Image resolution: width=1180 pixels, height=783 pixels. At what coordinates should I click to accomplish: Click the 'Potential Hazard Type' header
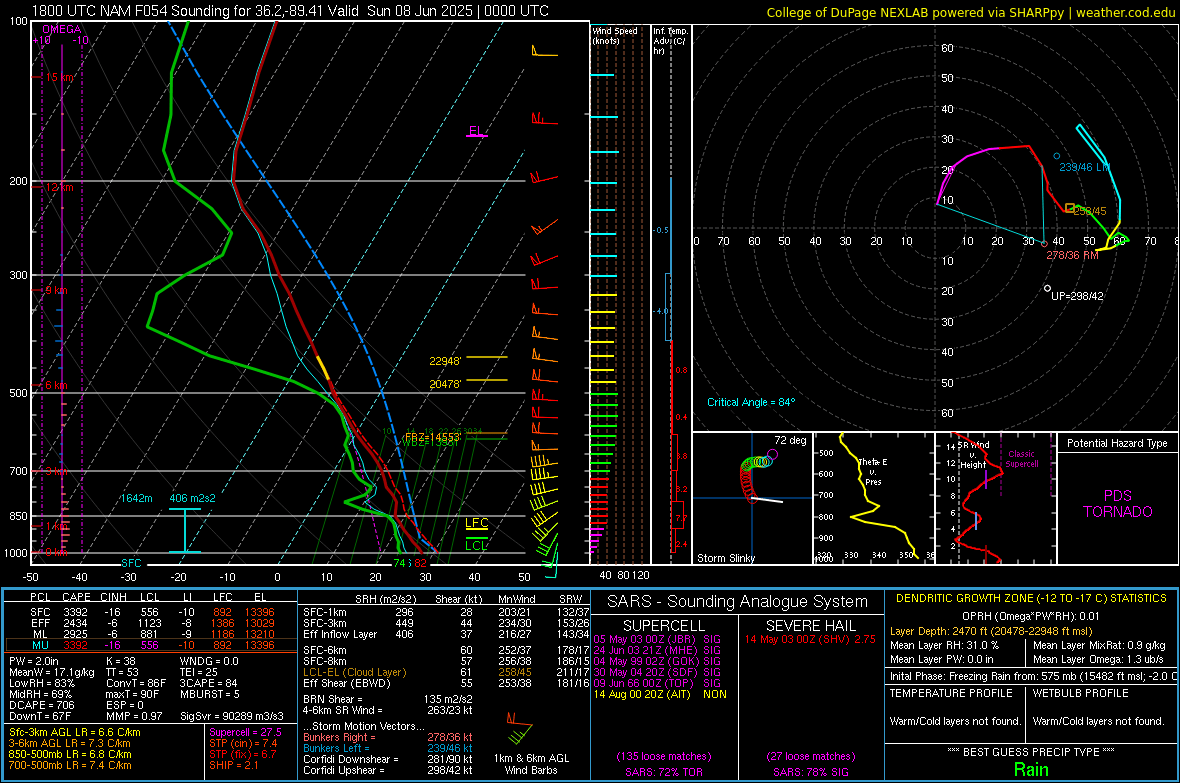click(x=1117, y=443)
